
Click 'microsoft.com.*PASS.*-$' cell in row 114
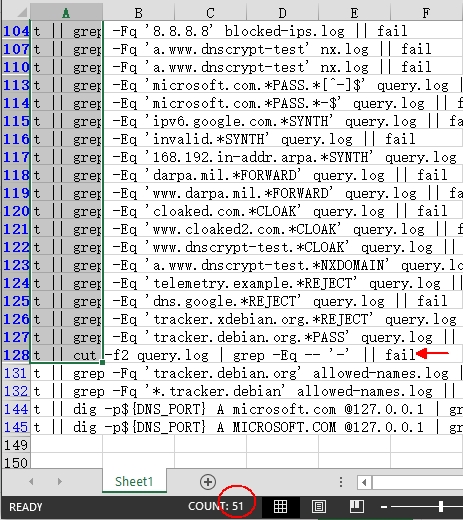click(x=243, y=103)
